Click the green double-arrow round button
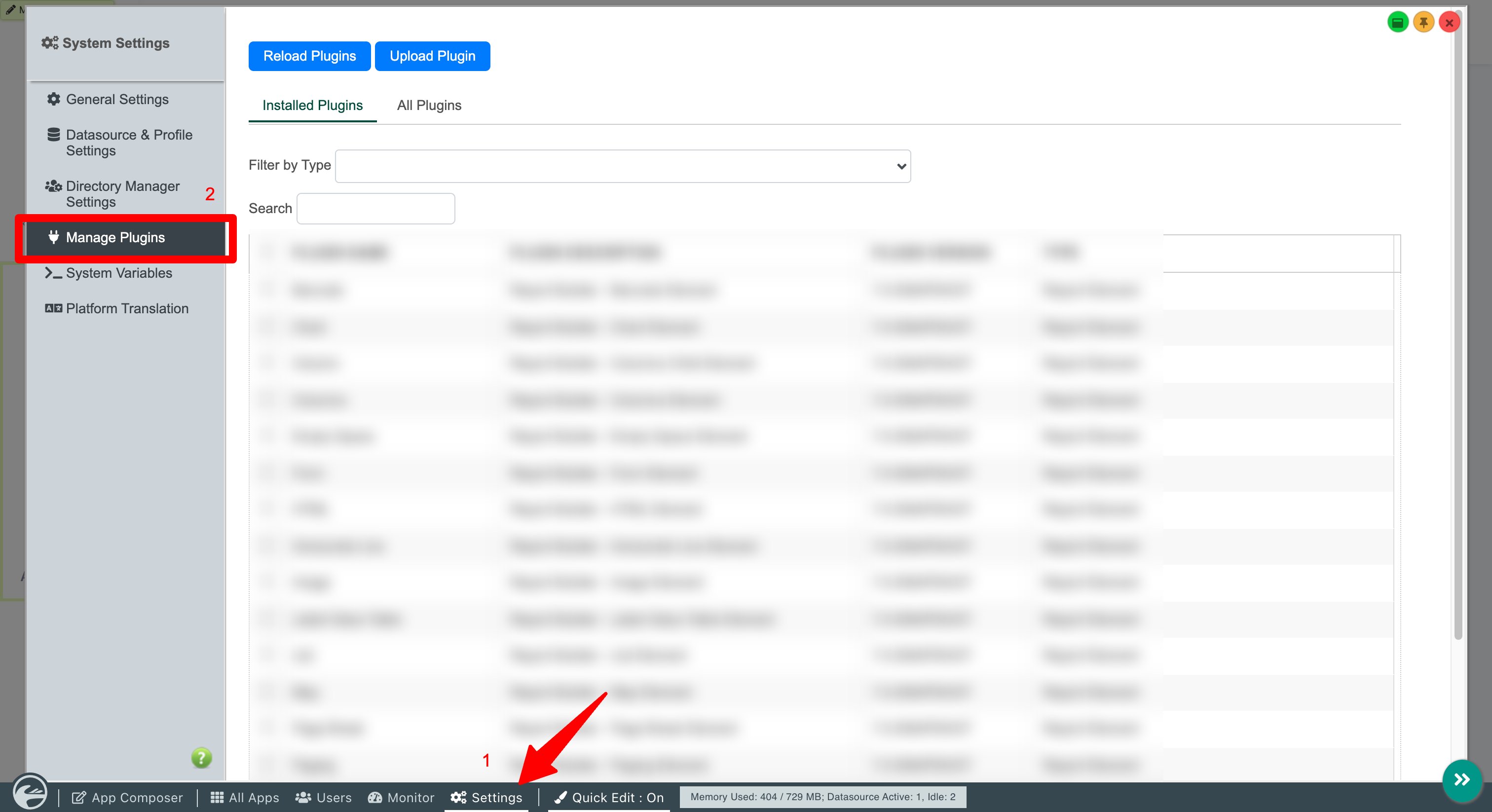The height and width of the screenshot is (812, 1492). coord(1461,779)
